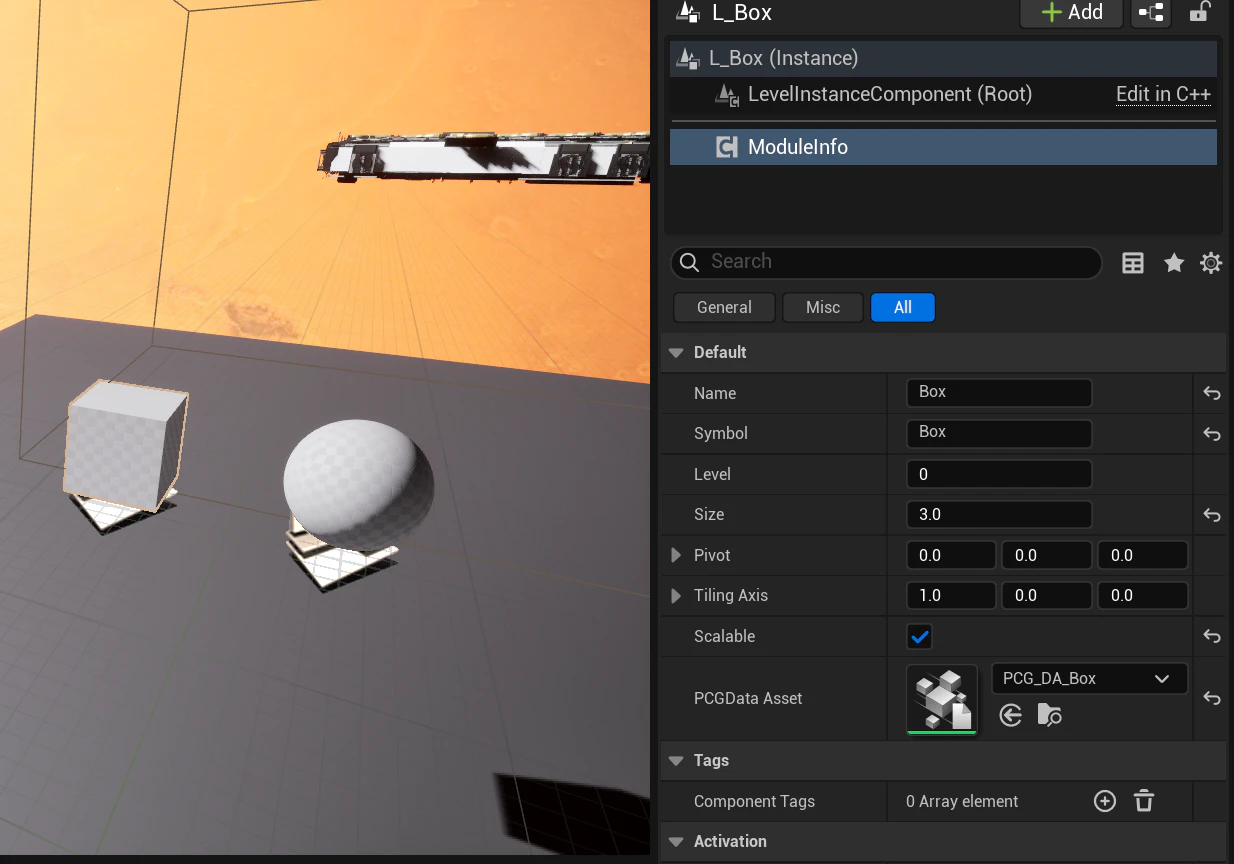
Task: Click the Level value field
Action: point(999,474)
